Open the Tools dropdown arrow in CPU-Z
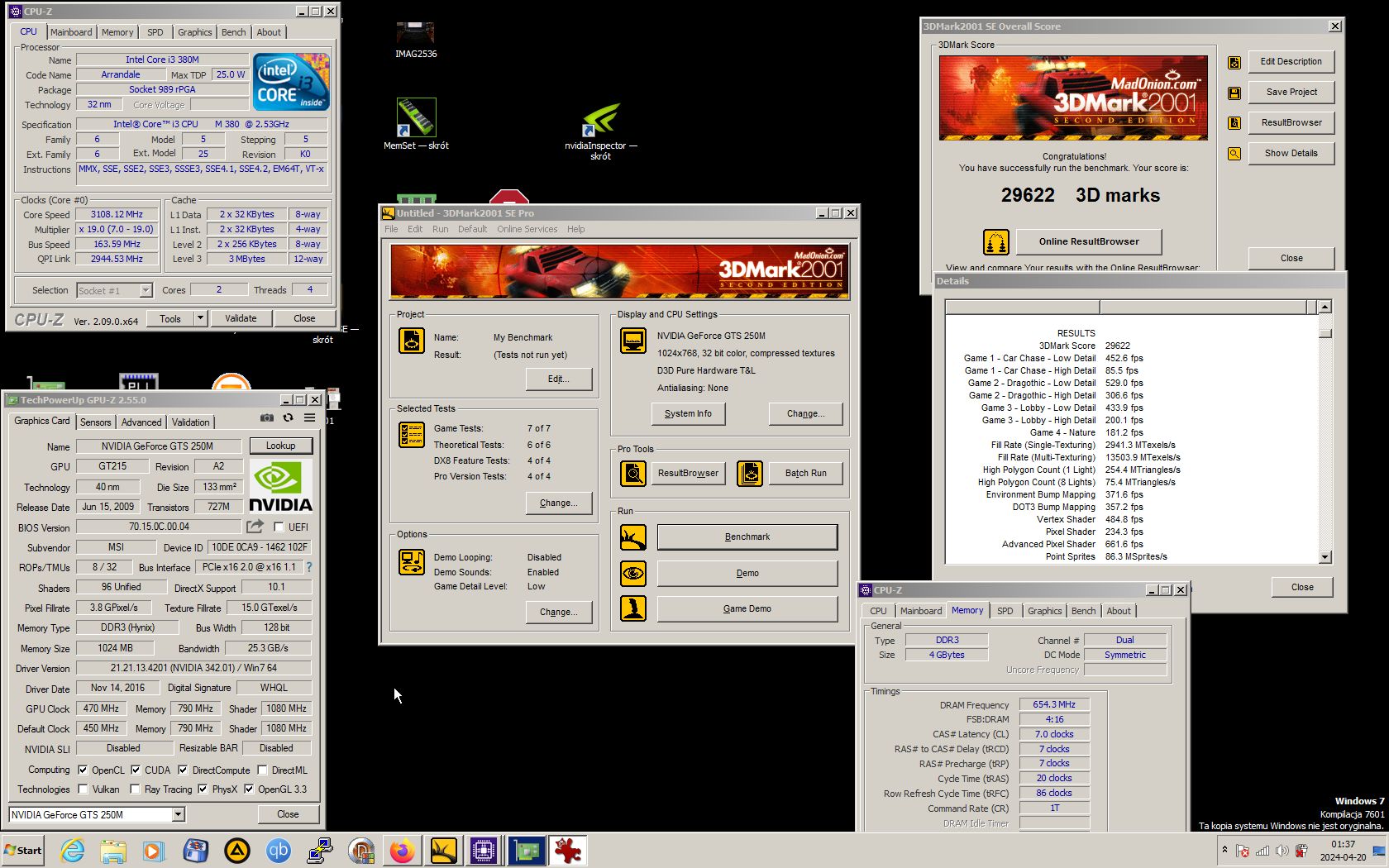 pos(200,318)
